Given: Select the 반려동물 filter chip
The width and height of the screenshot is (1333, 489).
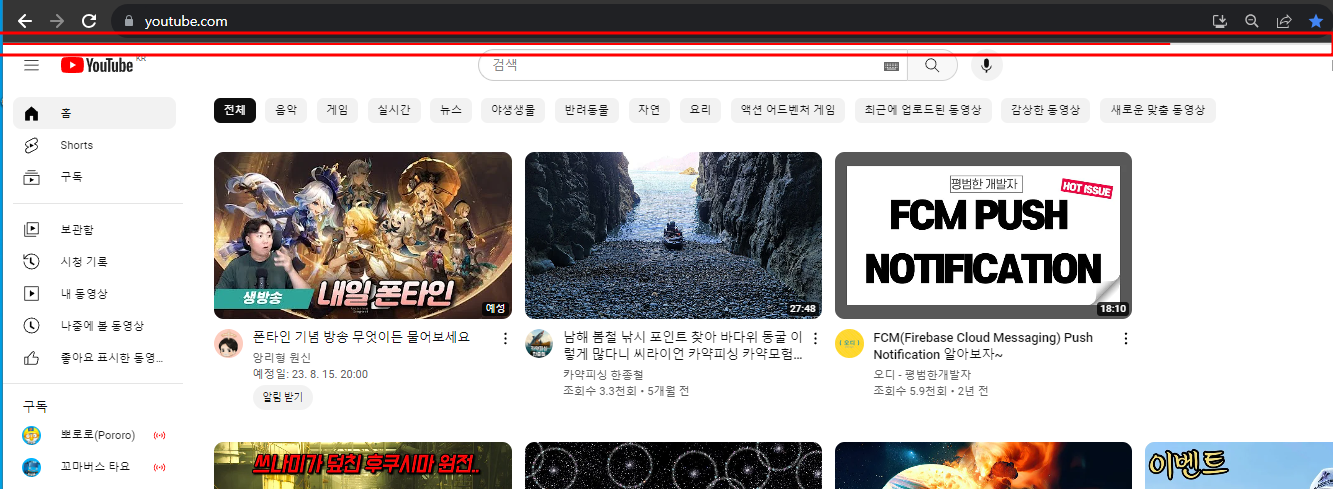Looking at the screenshot, I should 587,110.
